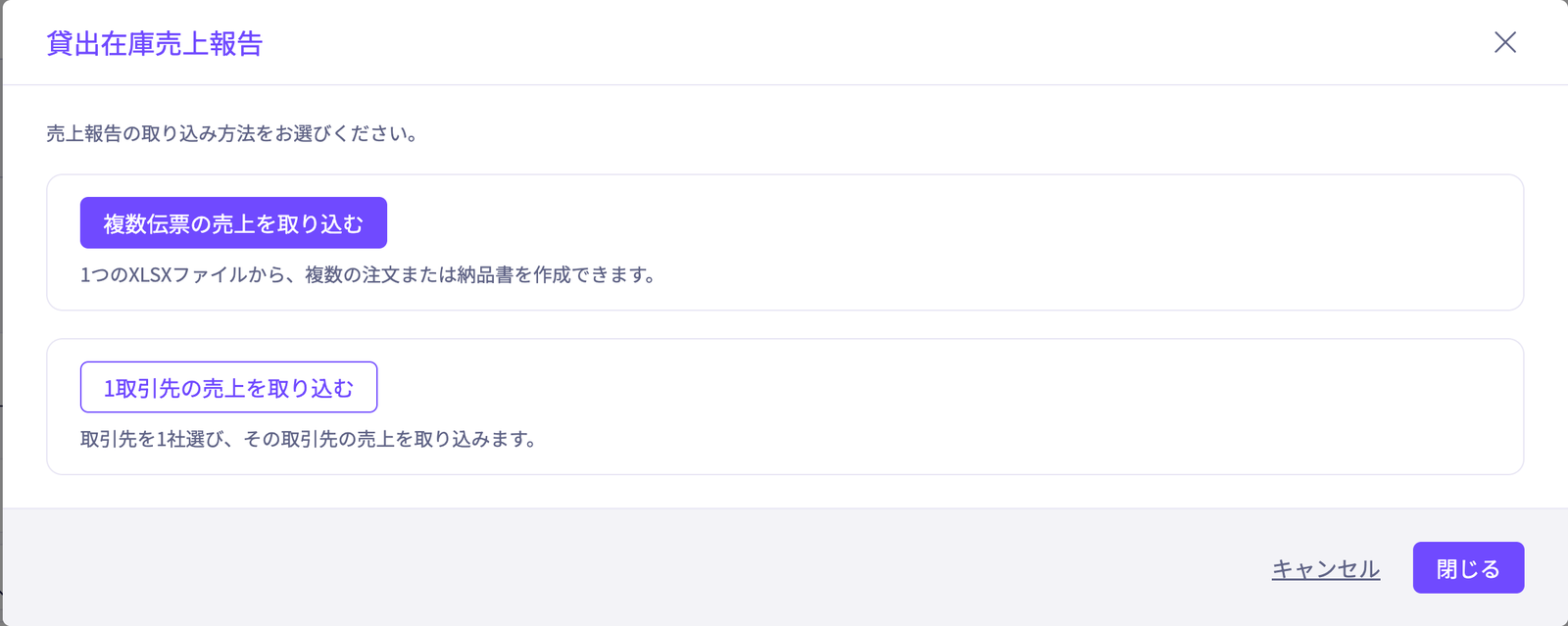This screenshot has width=1568, height=626.
Task: Click the footer space between キャンセル and 閉じる
Action: [1396, 568]
